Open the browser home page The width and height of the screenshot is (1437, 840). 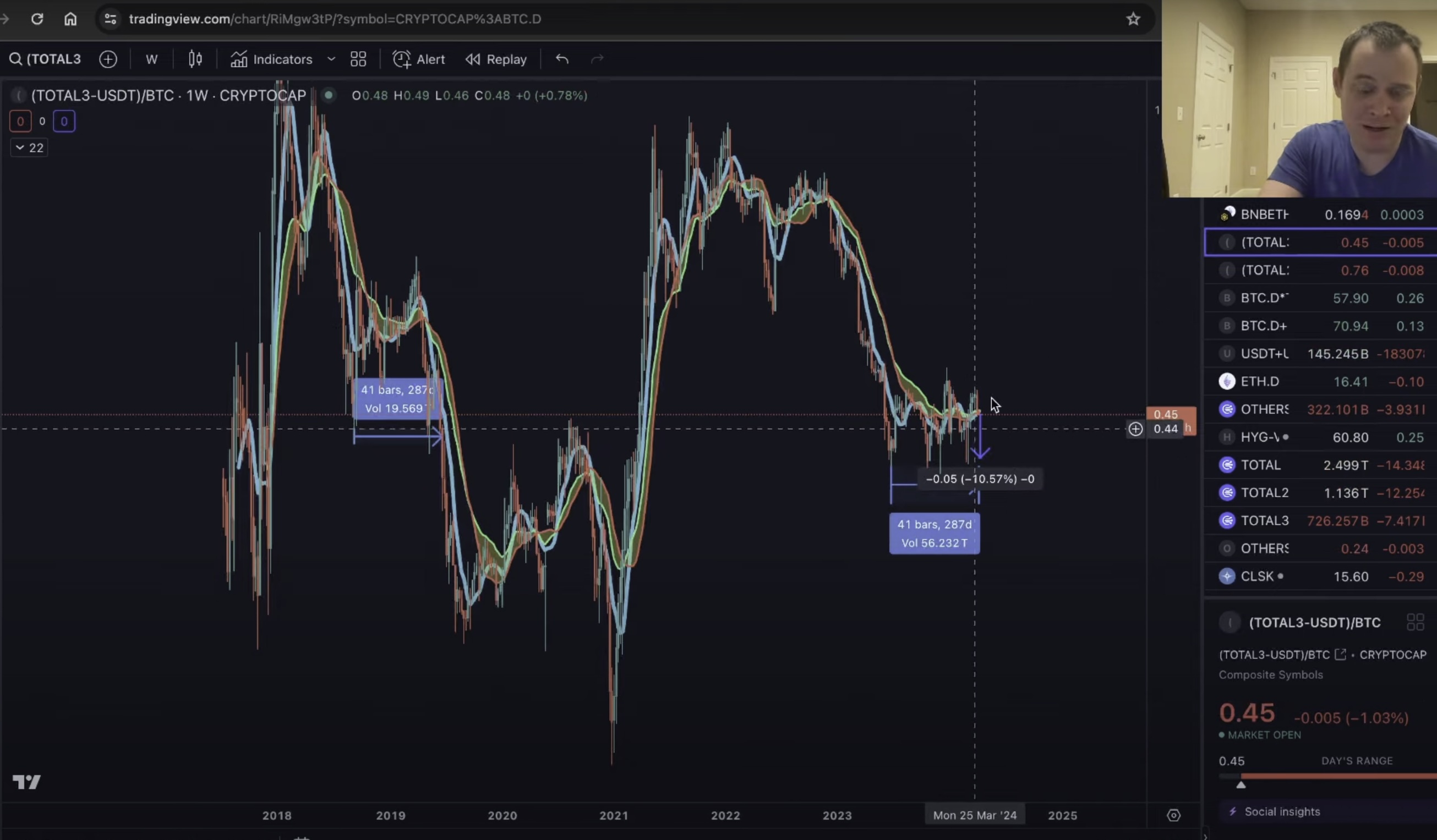(70, 19)
